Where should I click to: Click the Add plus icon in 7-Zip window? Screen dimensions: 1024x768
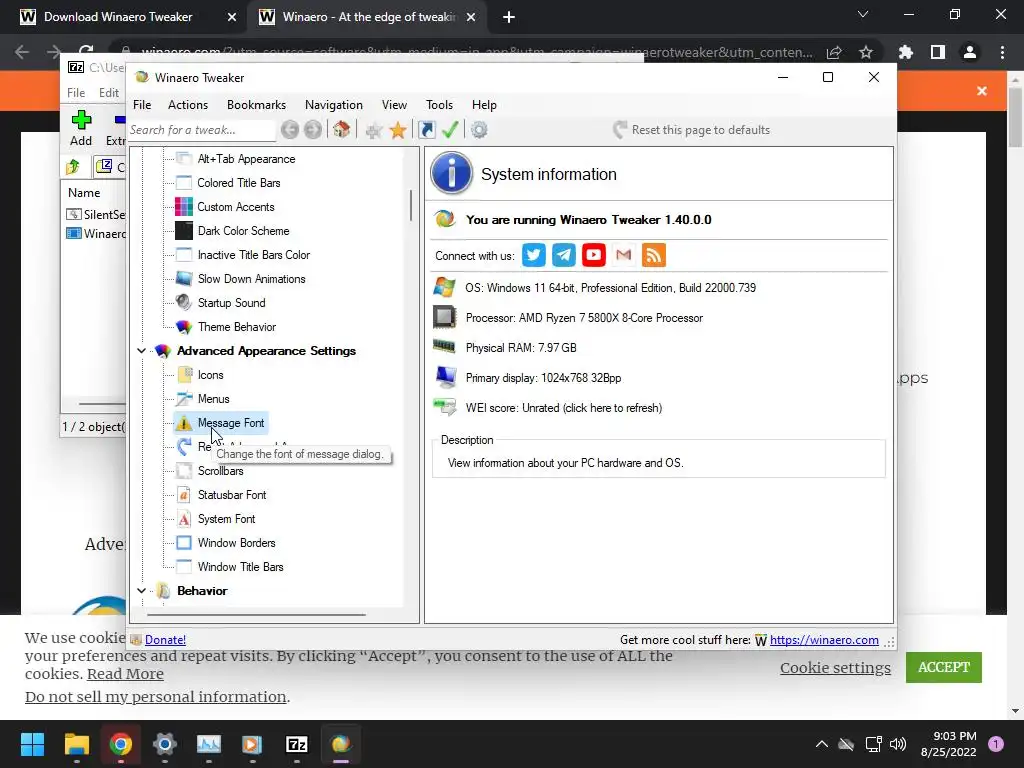coord(81,120)
